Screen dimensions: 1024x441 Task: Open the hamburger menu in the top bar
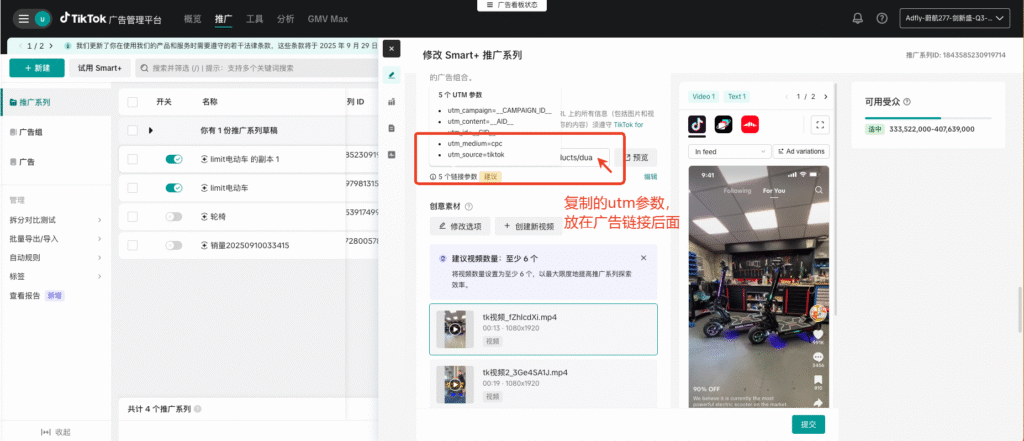tap(24, 19)
